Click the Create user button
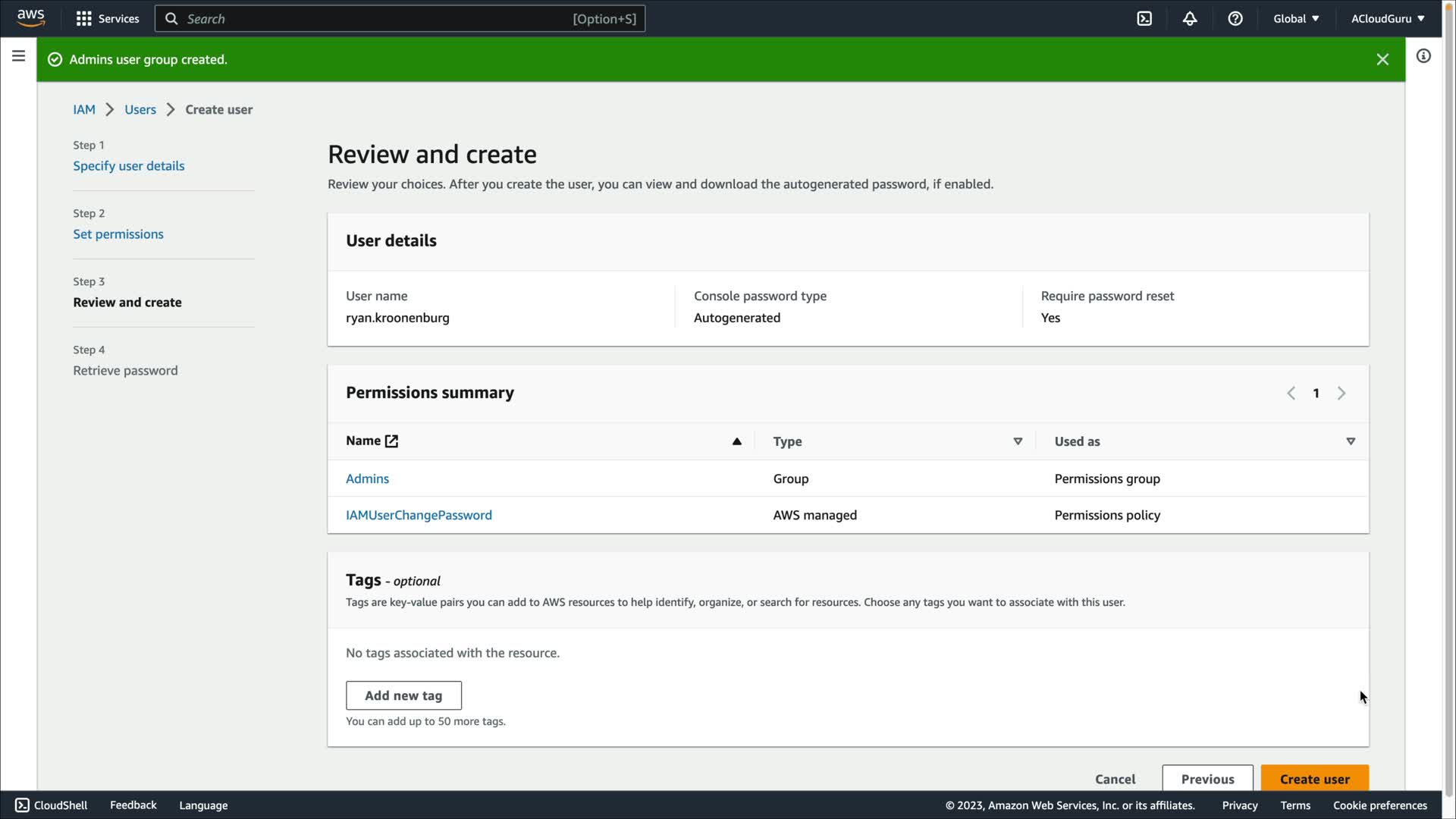The image size is (1456, 819). [1314, 779]
